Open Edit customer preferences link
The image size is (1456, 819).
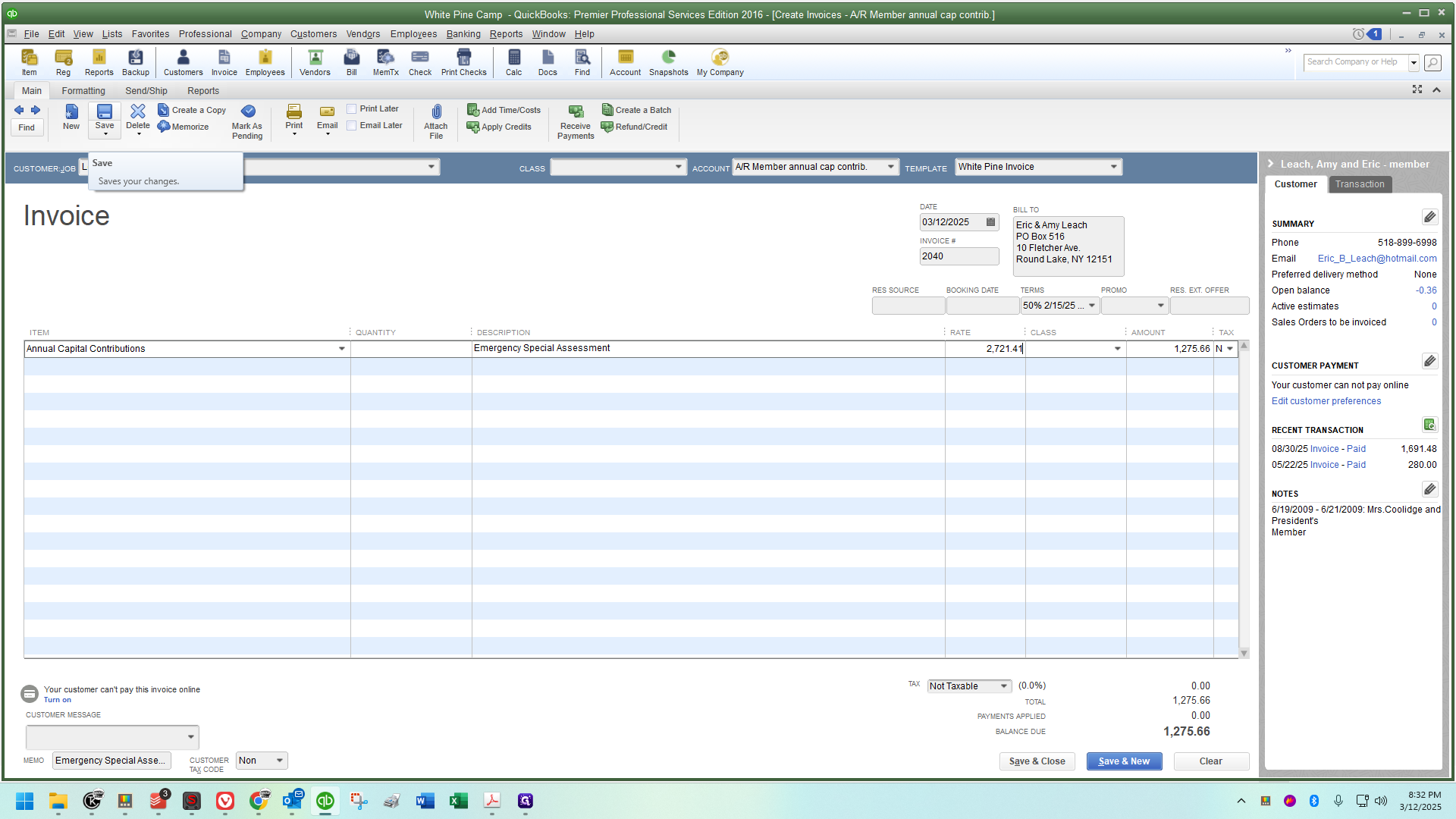coord(1326,401)
